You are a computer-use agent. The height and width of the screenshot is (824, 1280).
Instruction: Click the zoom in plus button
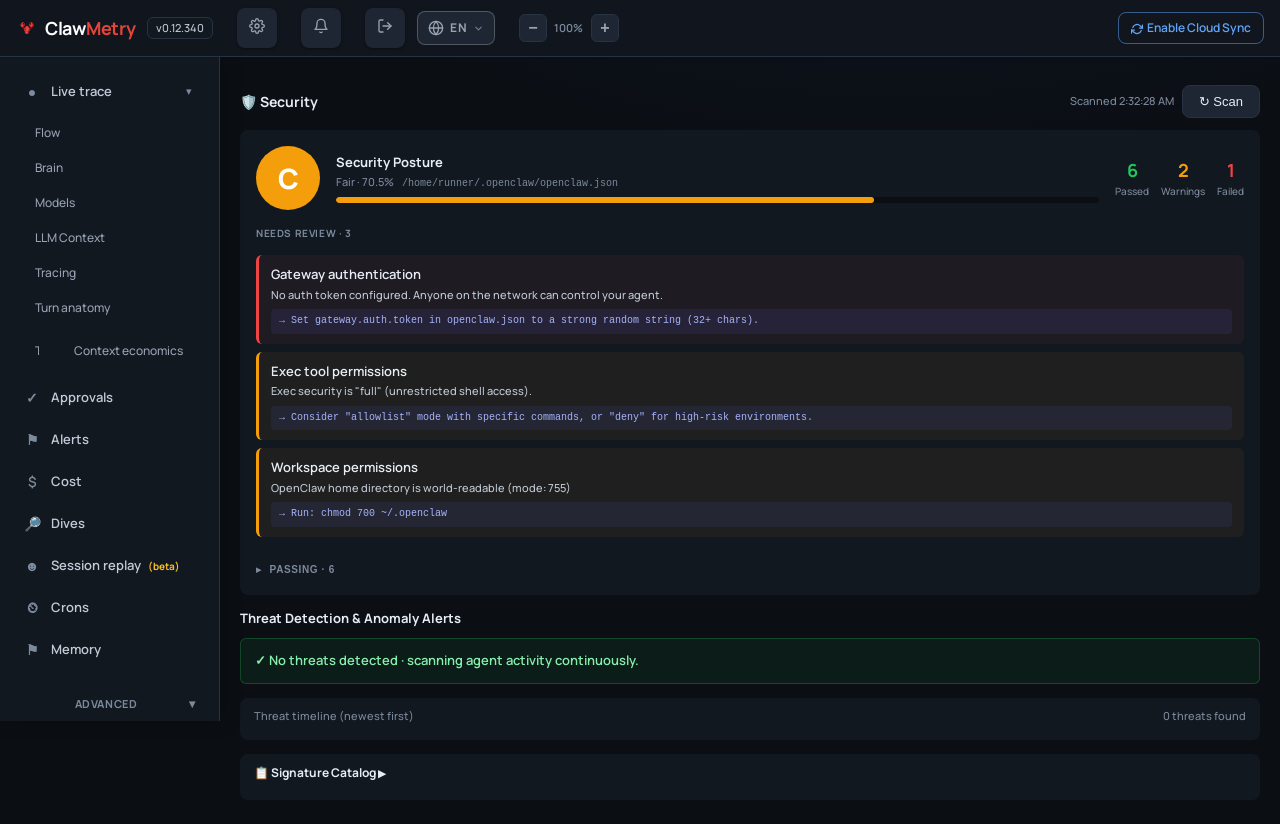coord(605,28)
